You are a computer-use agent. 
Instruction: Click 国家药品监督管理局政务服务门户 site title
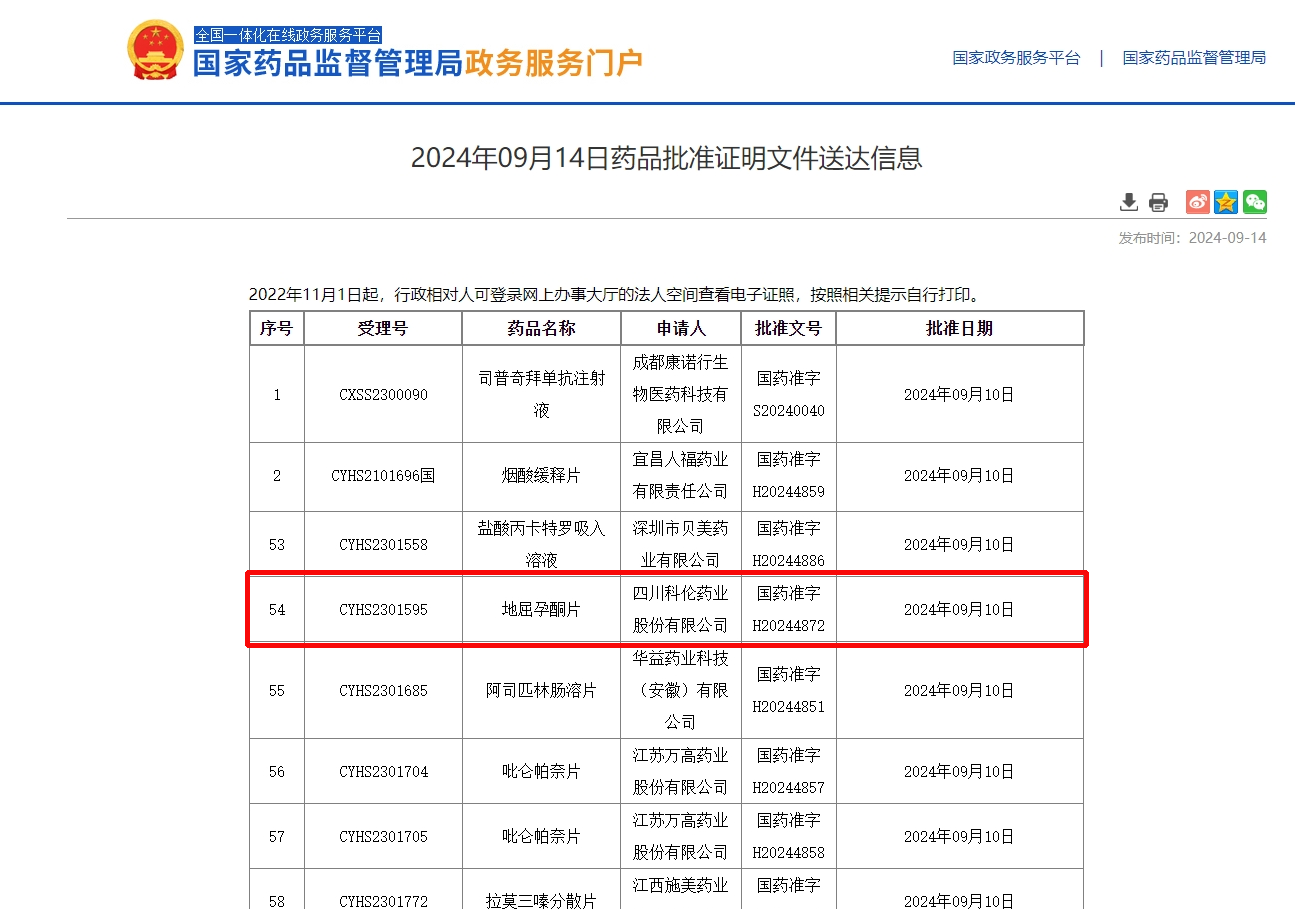point(417,63)
